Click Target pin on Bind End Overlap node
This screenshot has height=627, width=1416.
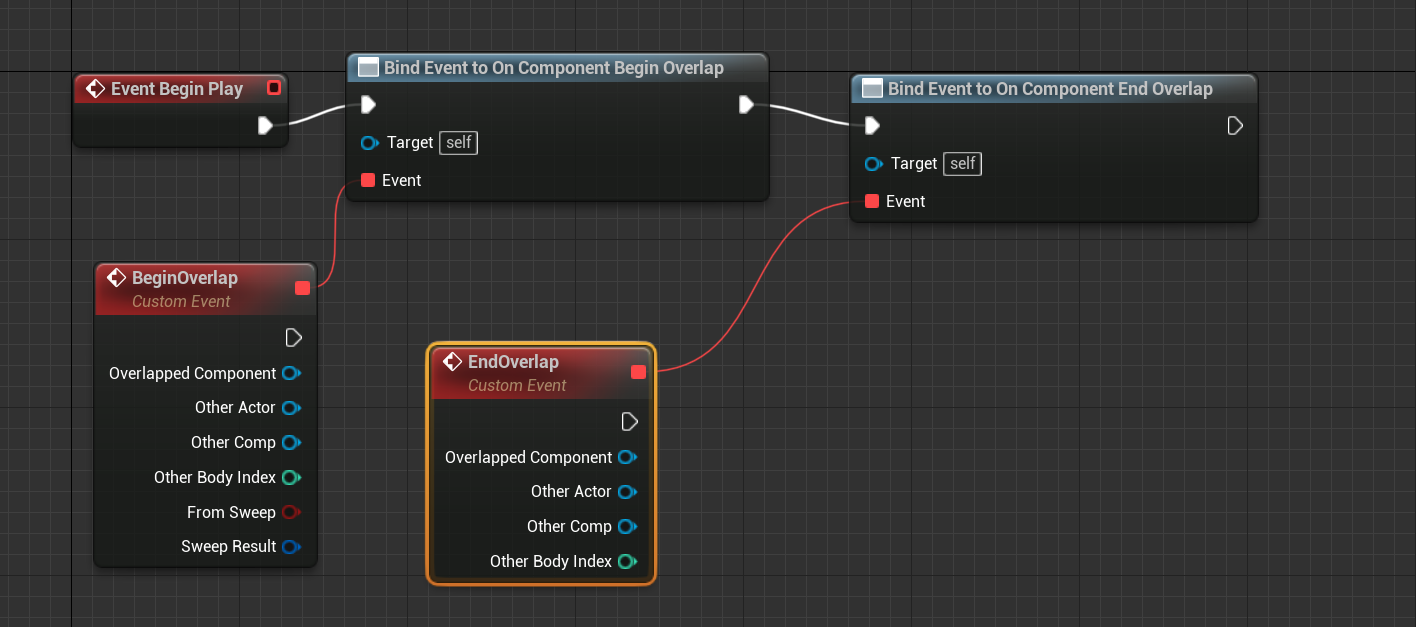point(873,164)
